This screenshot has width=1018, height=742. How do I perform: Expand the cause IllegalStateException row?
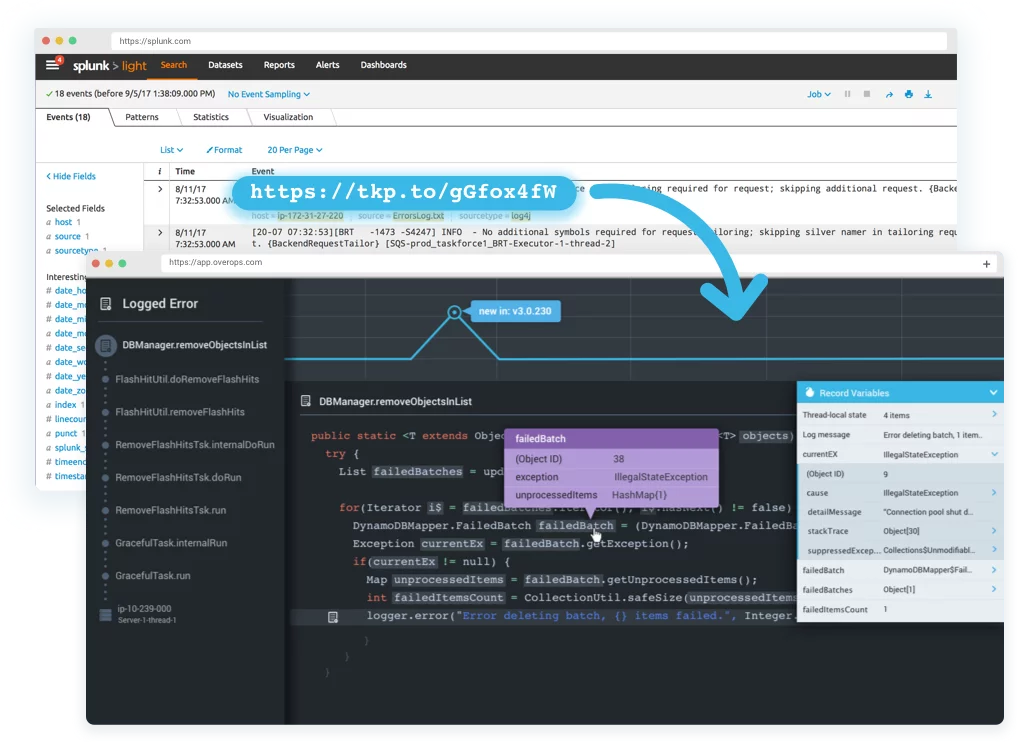click(994, 493)
